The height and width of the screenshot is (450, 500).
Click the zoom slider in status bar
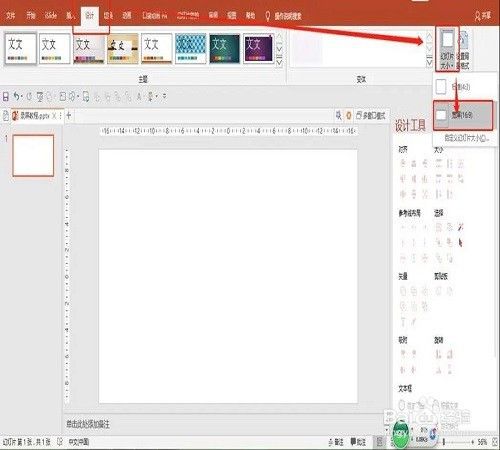pyautogui.click(x=458, y=442)
